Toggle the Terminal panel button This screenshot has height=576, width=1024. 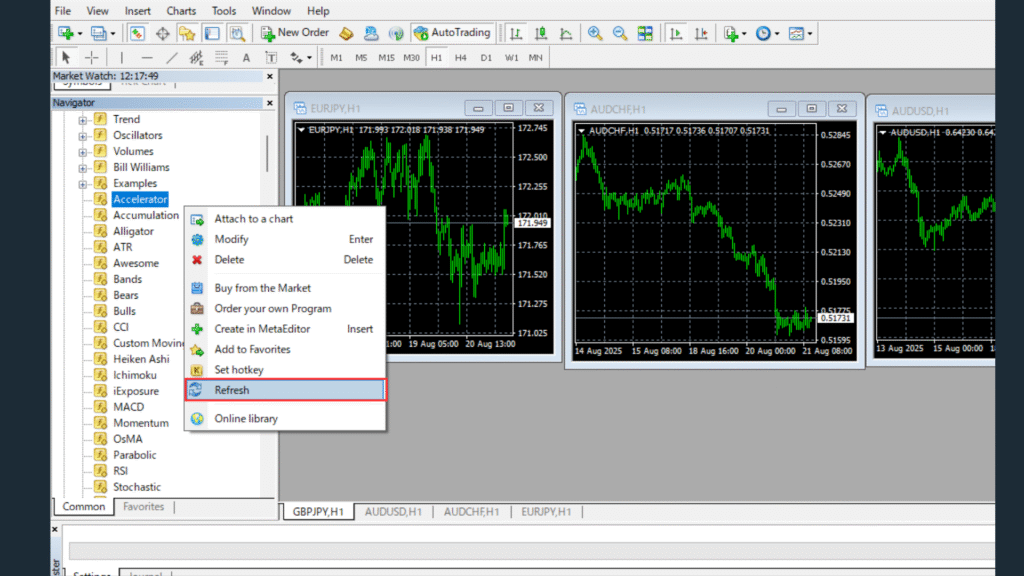[212, 33]
